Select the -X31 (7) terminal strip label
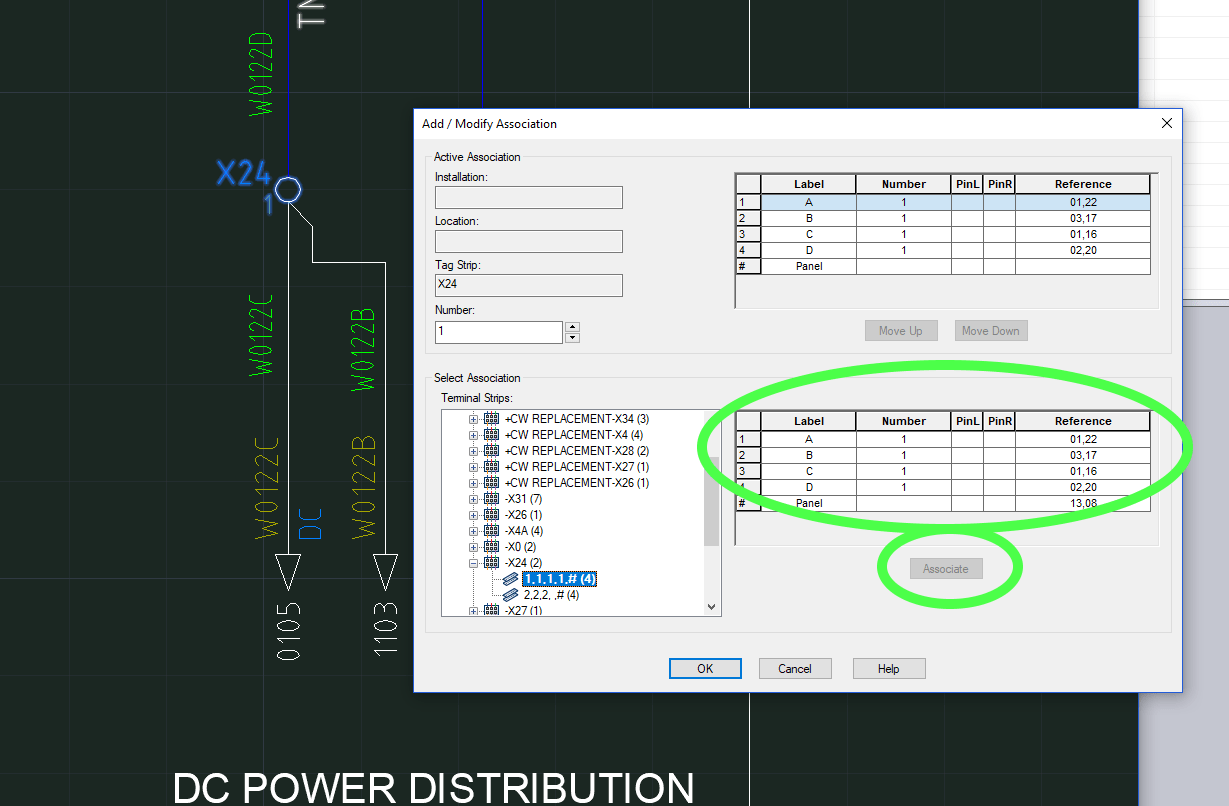1229x806 pixels. click(x=524, y=499)
